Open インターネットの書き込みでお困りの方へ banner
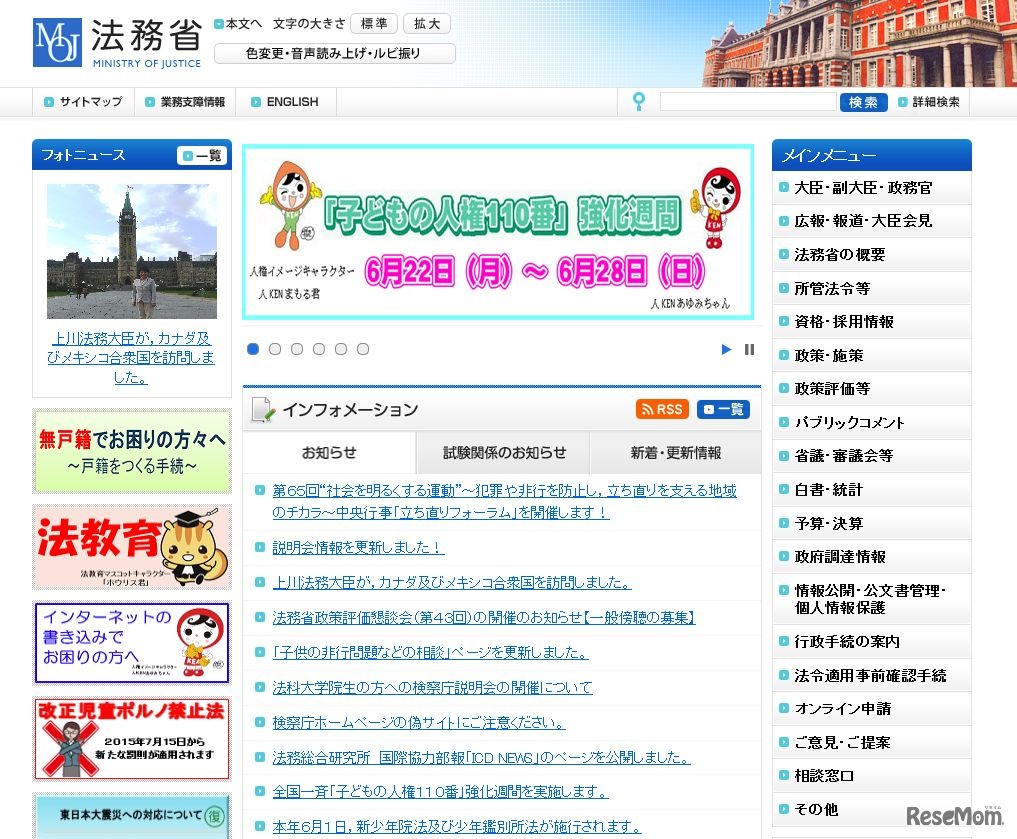 pyautogui.click(x=131, y=643)
